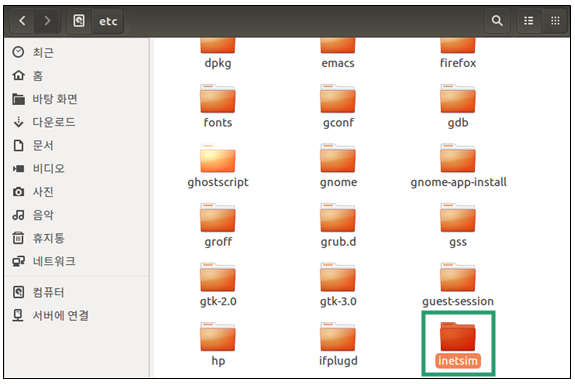The height and width of the screenshot is (384, 575).
Task: Click the computer root icon in path bar
Action: pos(79,21)
